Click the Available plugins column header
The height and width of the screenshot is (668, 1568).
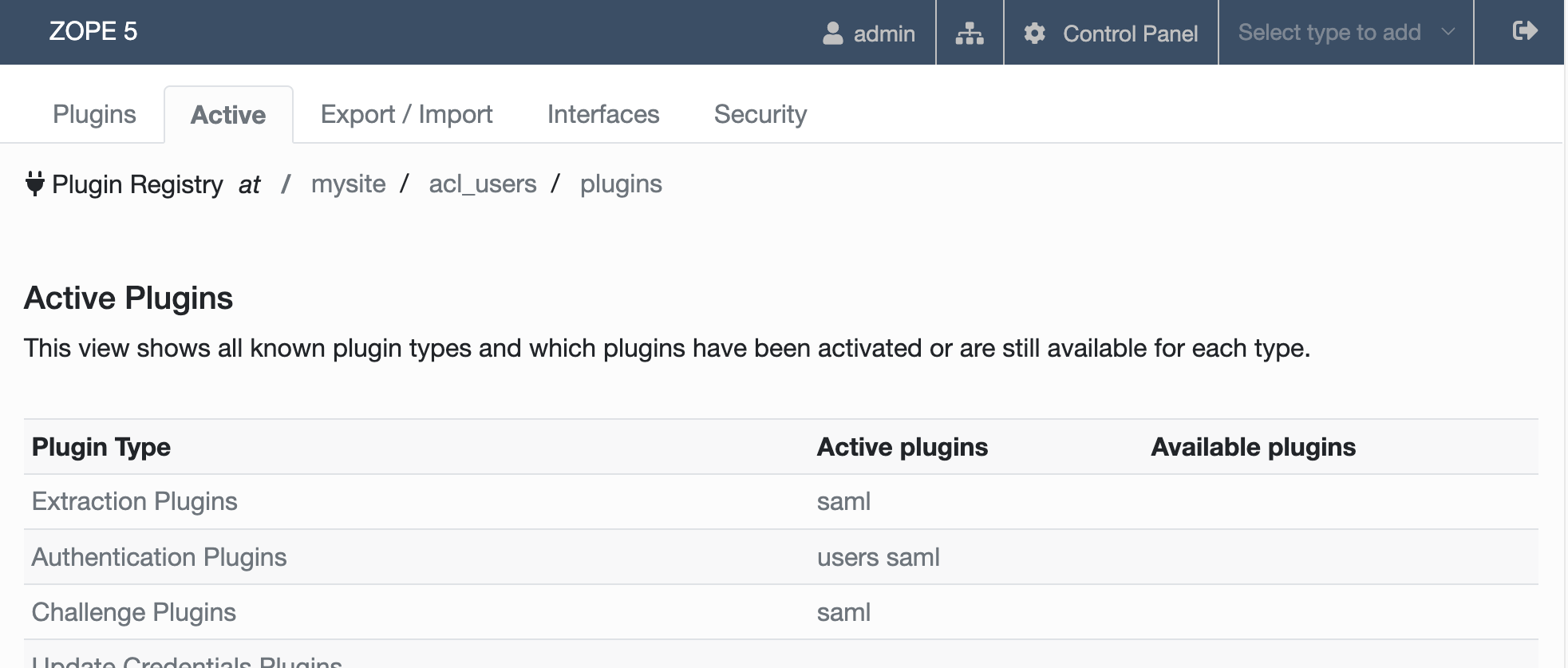point(1253,447)
